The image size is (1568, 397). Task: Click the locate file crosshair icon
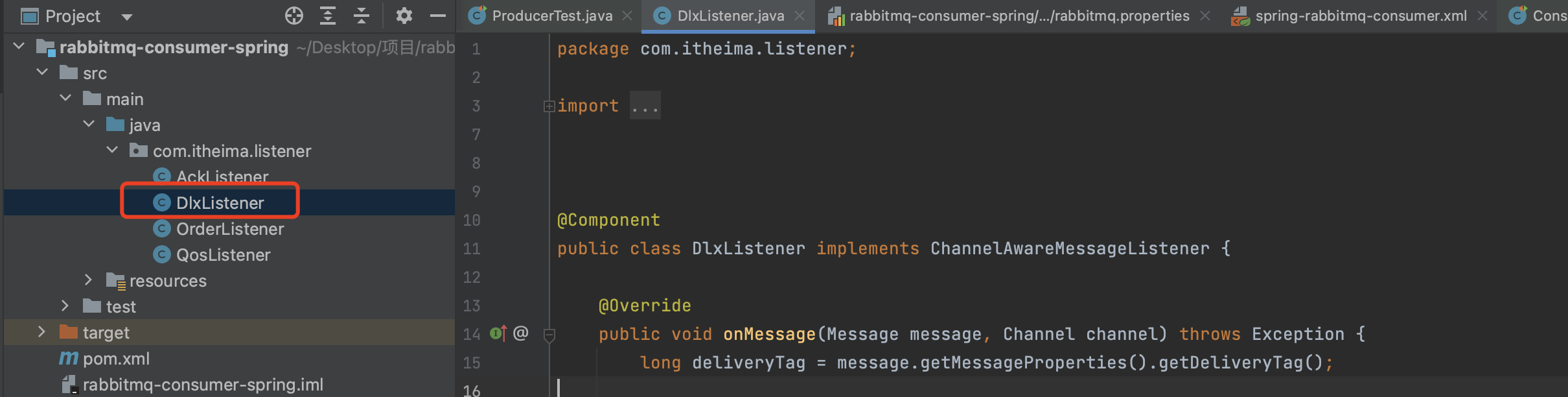(x=294, y=16)
